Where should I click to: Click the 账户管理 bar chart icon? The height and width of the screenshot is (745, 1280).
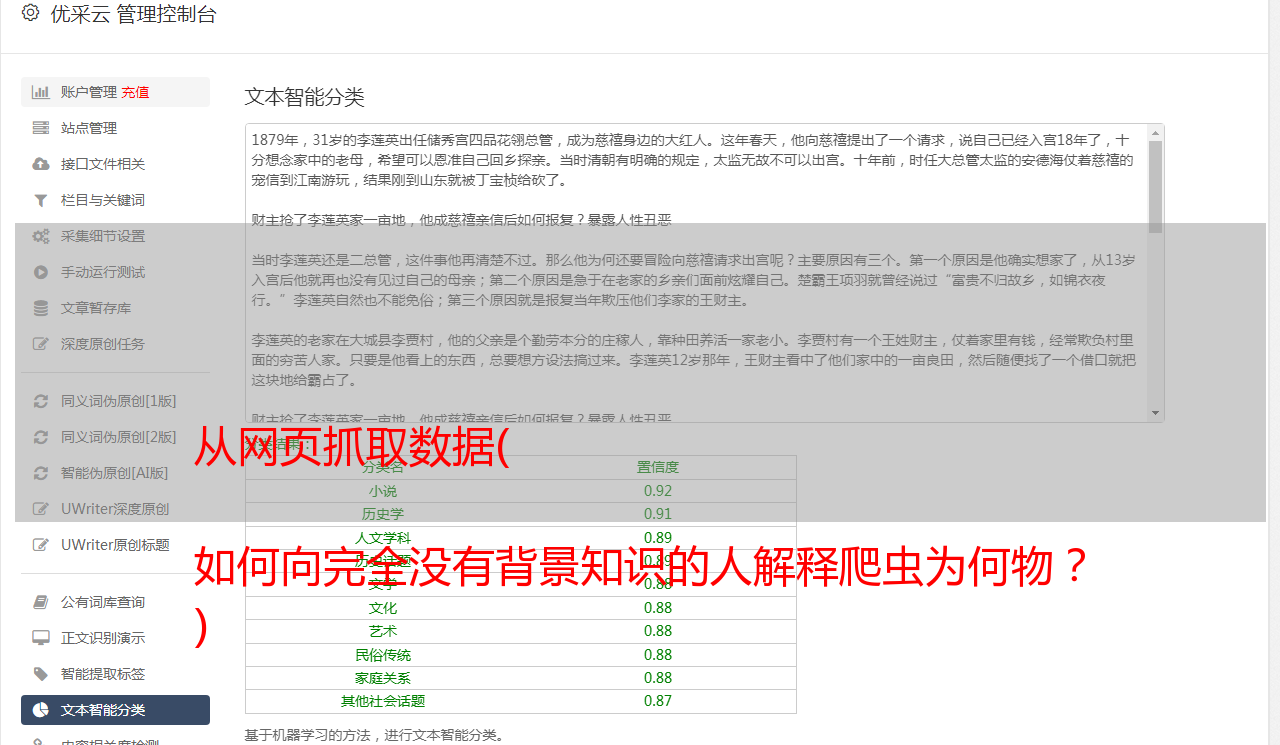(41, 92)
